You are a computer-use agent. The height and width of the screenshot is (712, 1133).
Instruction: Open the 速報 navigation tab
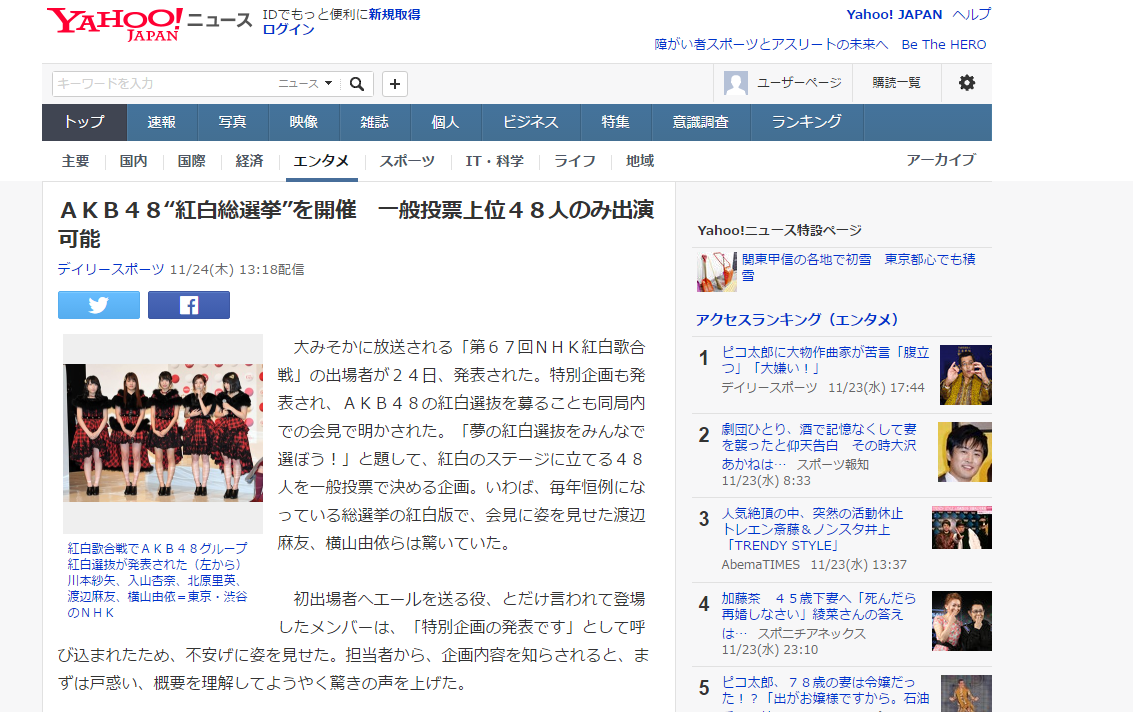(x=162, y=122)
